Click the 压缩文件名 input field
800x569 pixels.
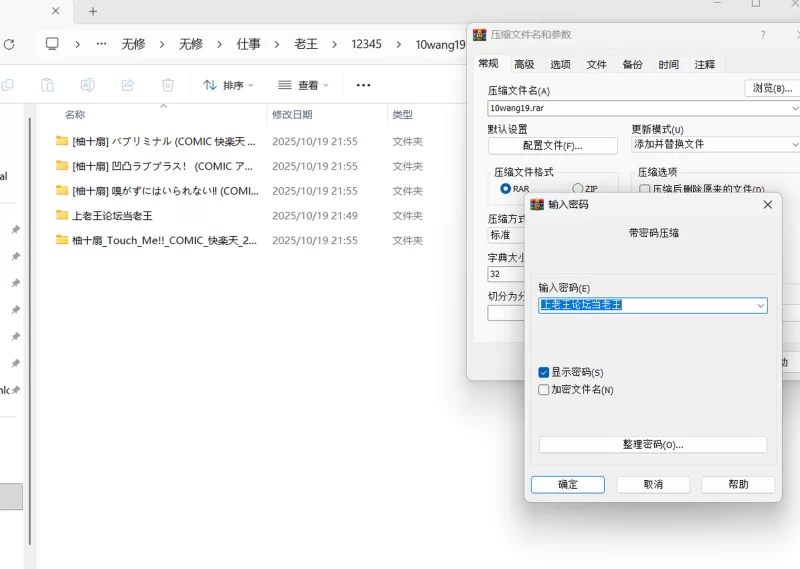pos(638,107)
